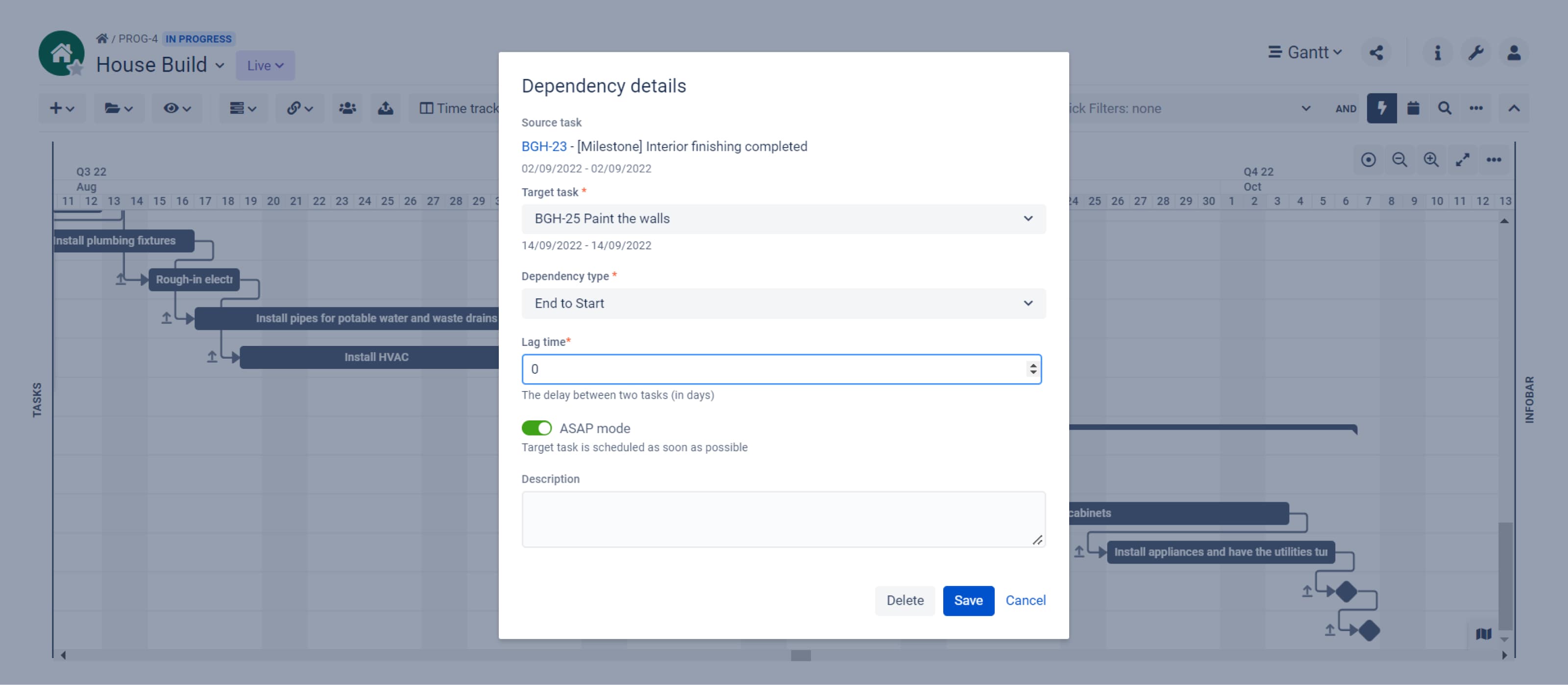Click the horizontal scrollbar right arrow

pyautogui.click(x=1505, y=655)
